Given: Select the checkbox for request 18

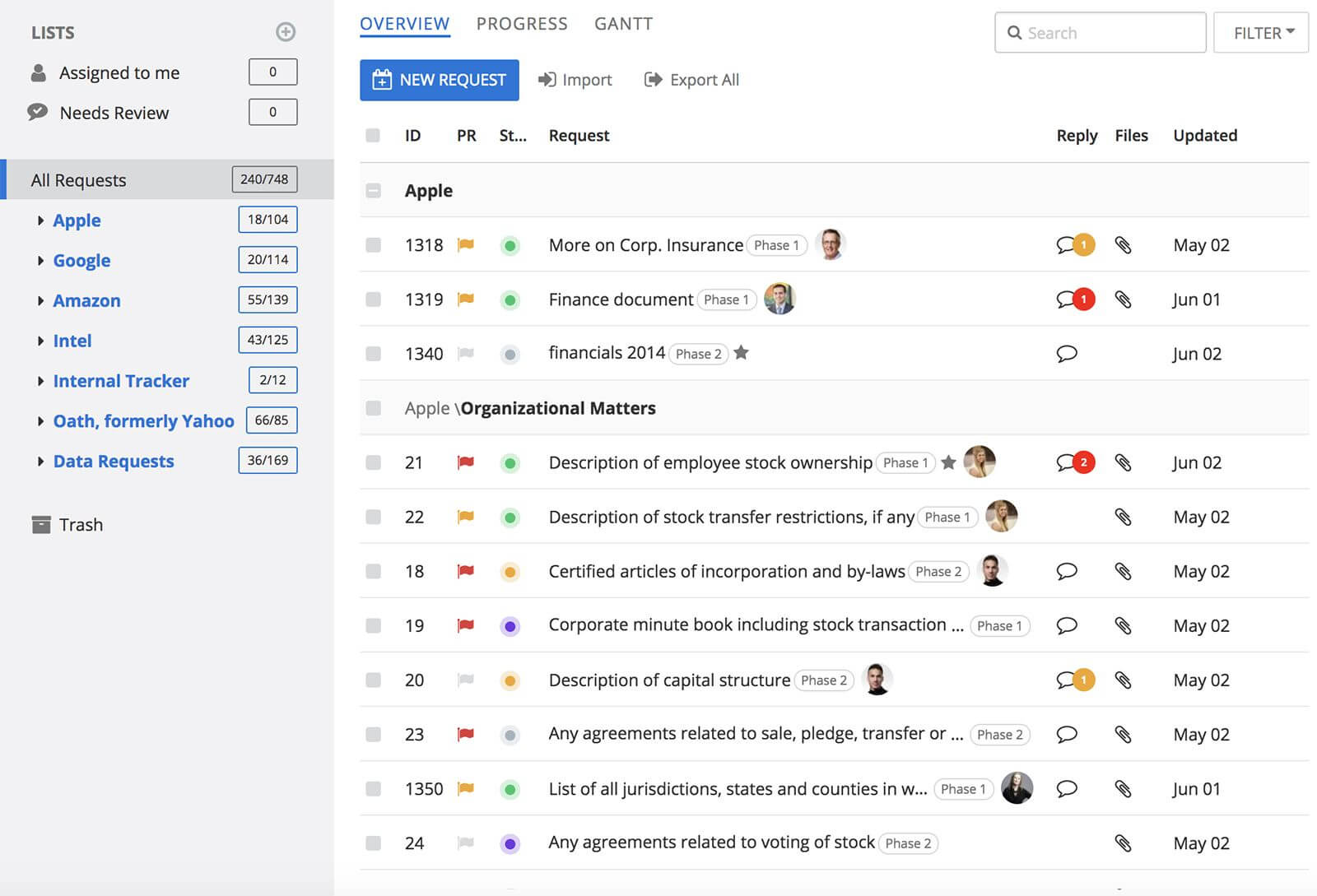Looking at the screenshot, I should pyautogui.click(x=373, y=571).
